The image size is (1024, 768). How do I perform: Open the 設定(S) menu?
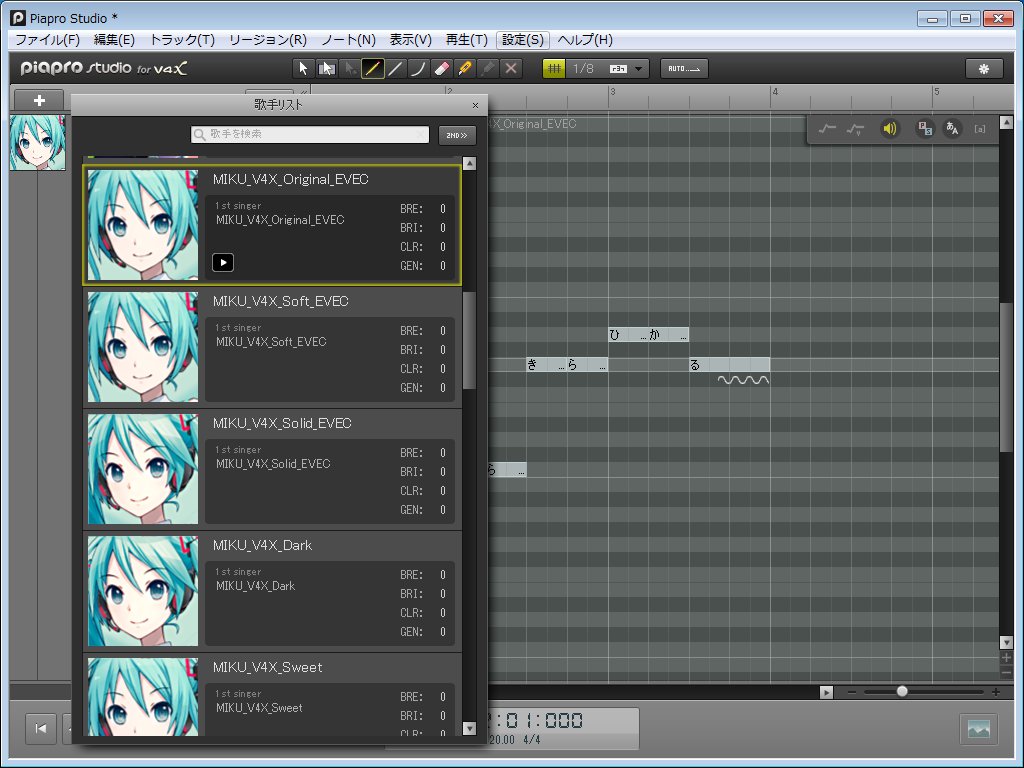[523, 40]
